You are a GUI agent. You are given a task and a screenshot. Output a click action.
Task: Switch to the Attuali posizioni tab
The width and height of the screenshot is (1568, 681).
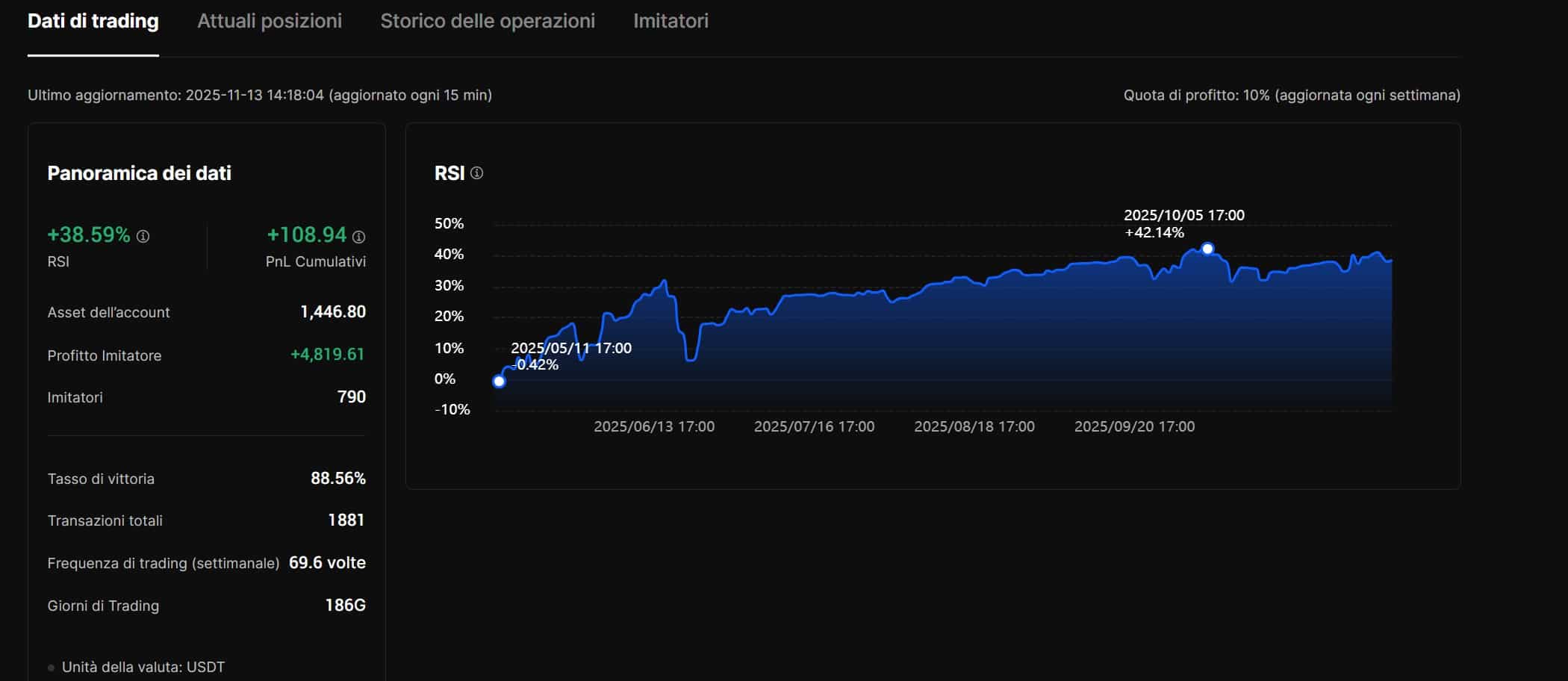(269, 22)
